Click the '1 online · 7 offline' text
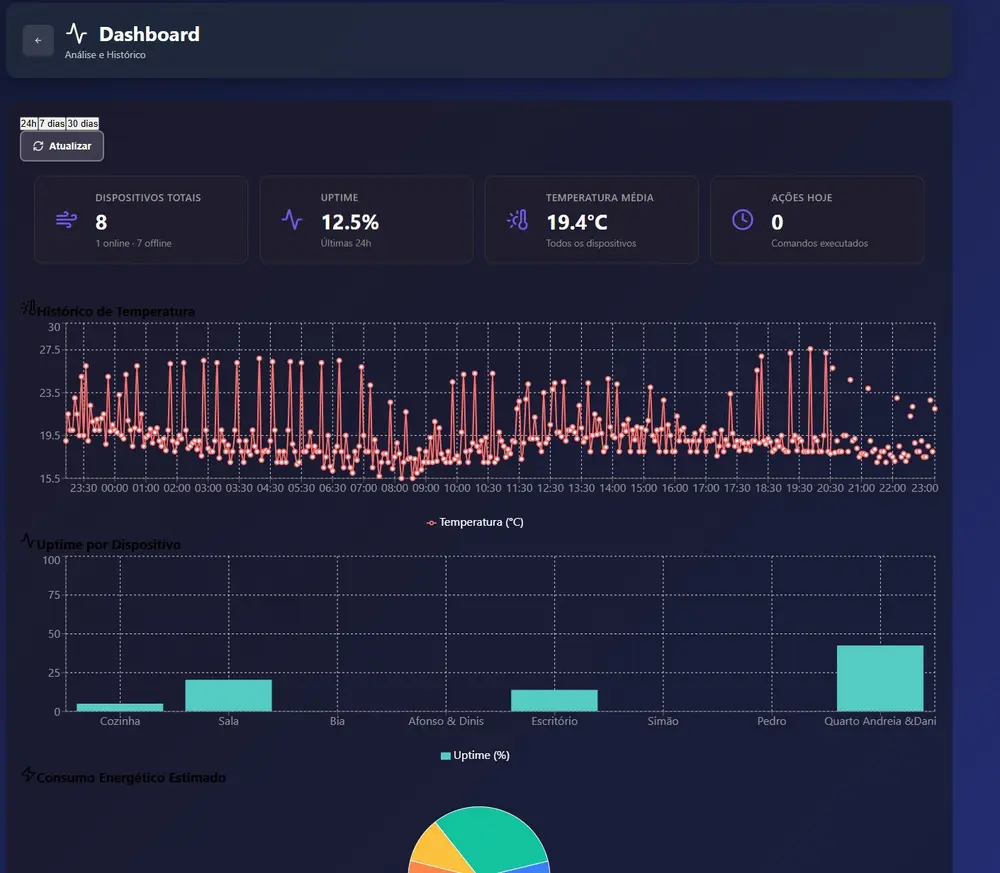The width and height of the screenshot is (1000, 873). point(133,244)
